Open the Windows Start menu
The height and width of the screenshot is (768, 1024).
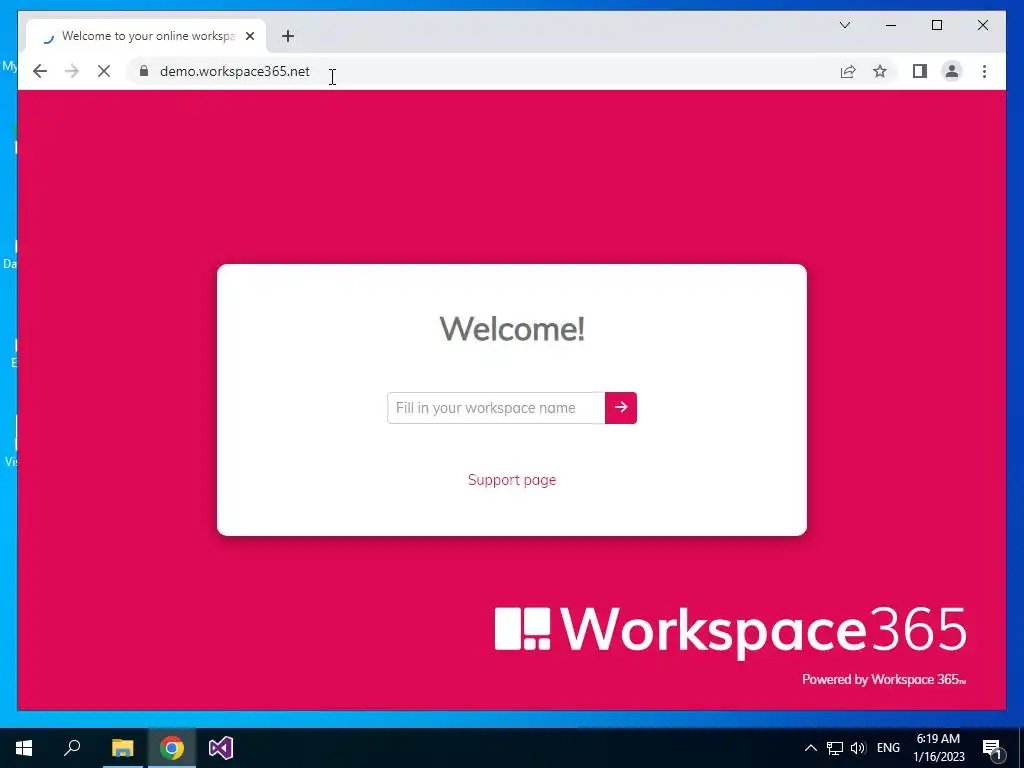pos(24,748)
